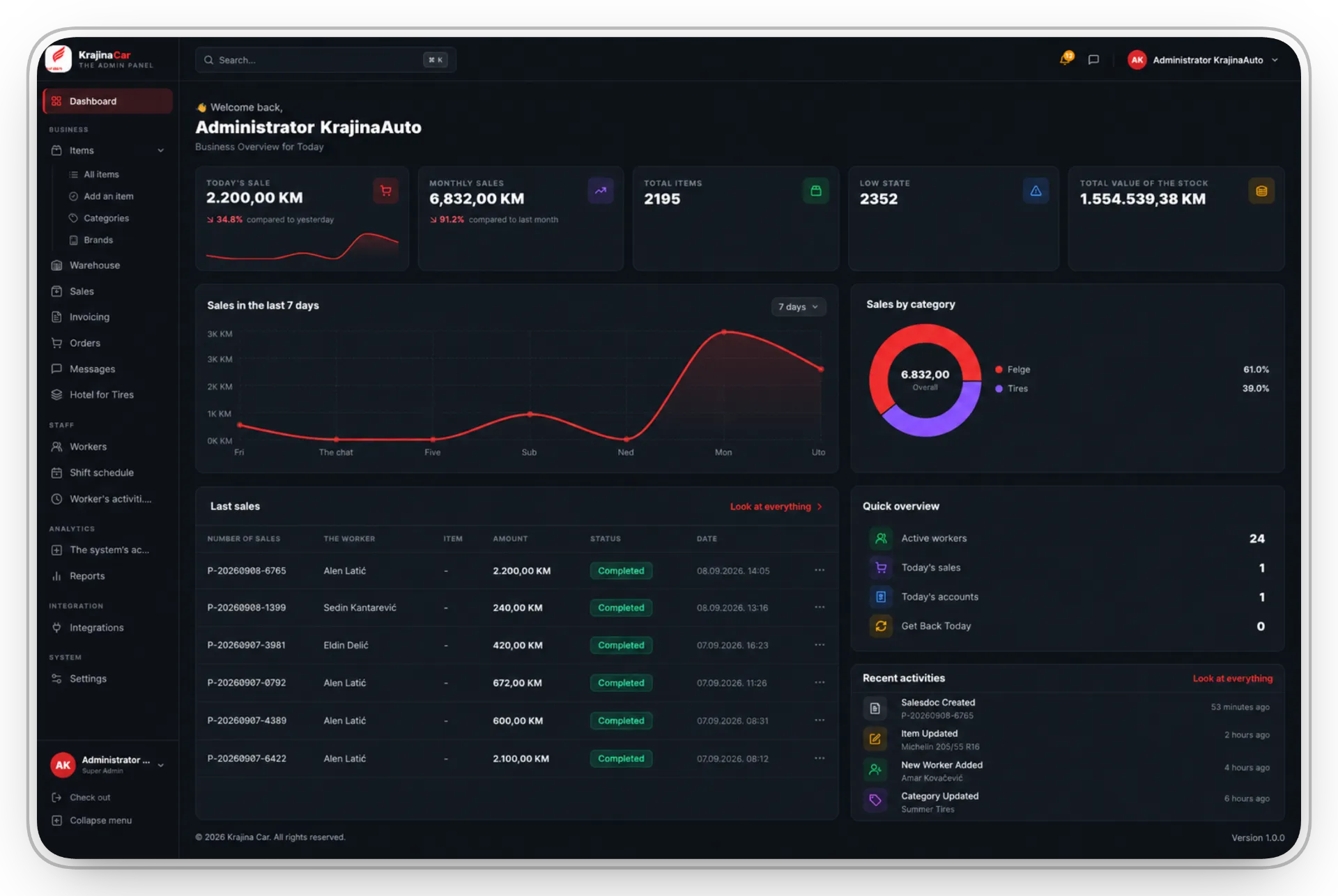Open the chat messages icon in header

(1093, 60)
